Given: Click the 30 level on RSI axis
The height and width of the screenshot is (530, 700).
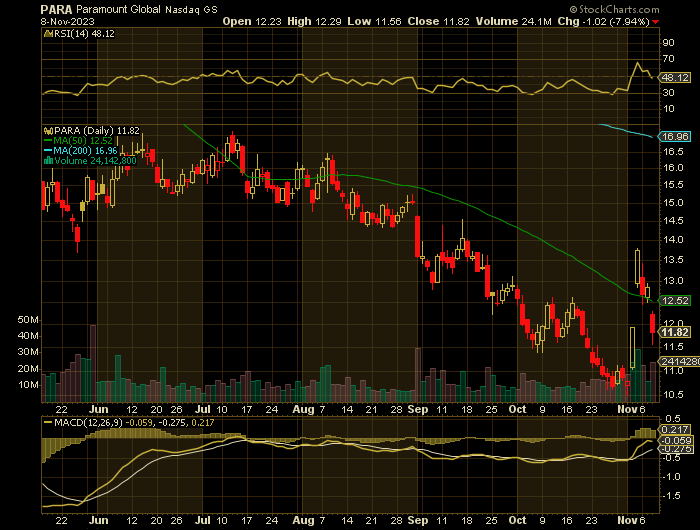Looking at the screenshot, I should tap(668, 93).
